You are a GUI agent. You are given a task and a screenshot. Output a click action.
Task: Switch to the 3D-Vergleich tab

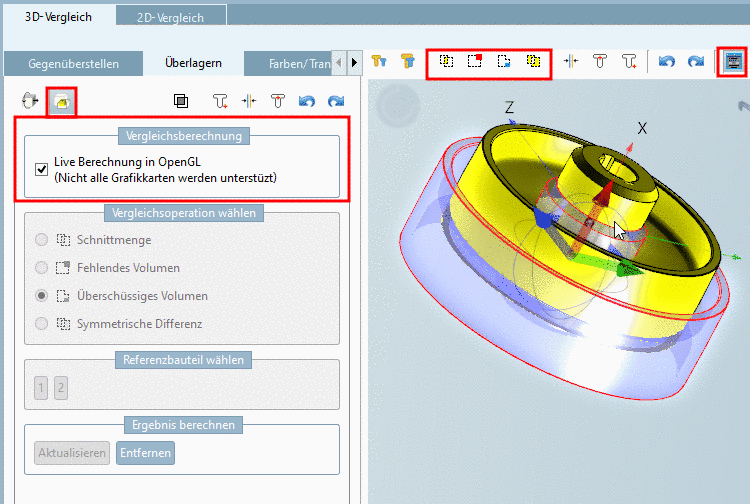[x=58, y=17]
